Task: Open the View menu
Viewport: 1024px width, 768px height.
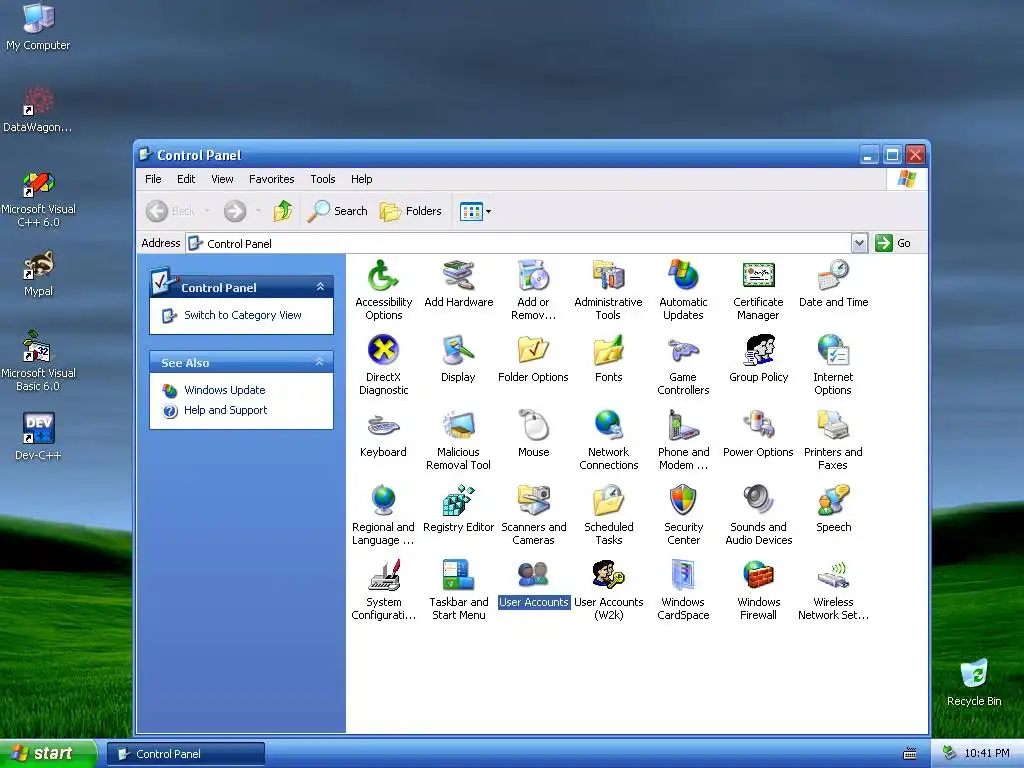Action: click(222, 179)
